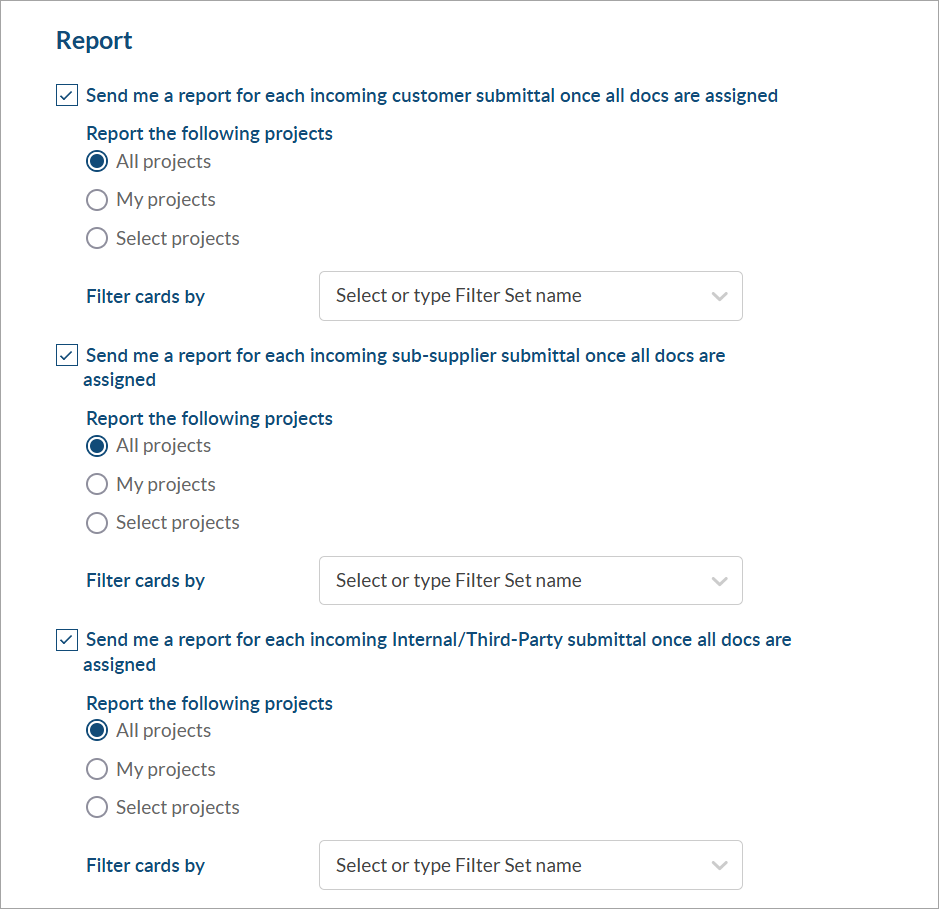Choose Select projects for sub-supplier submittal report
Image resolution: width=939 pixels, height=909 pixels.
pyautogui.click(x=97, y=523)
